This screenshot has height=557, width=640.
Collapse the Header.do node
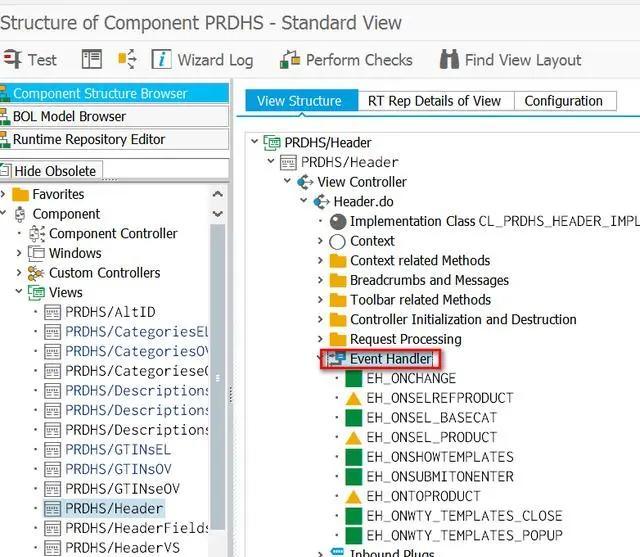click(x=304, y=200)
